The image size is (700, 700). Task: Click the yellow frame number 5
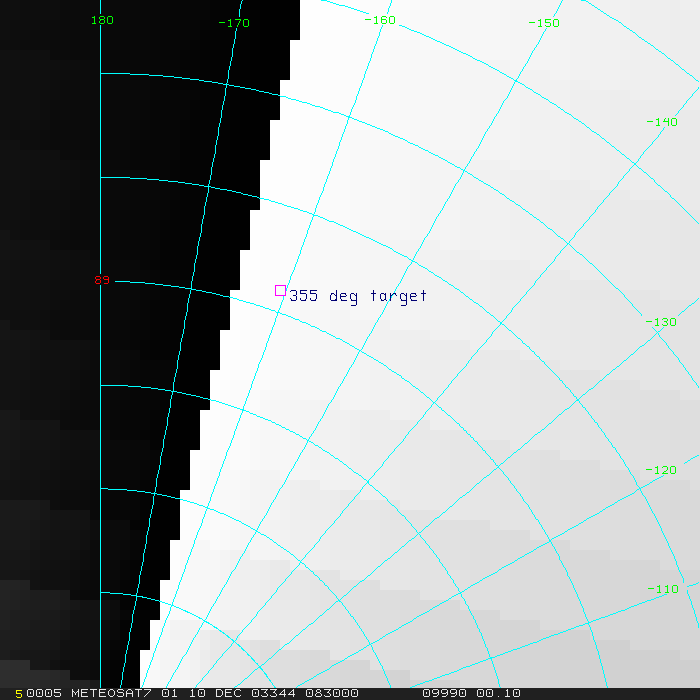(x=19, y=694)
